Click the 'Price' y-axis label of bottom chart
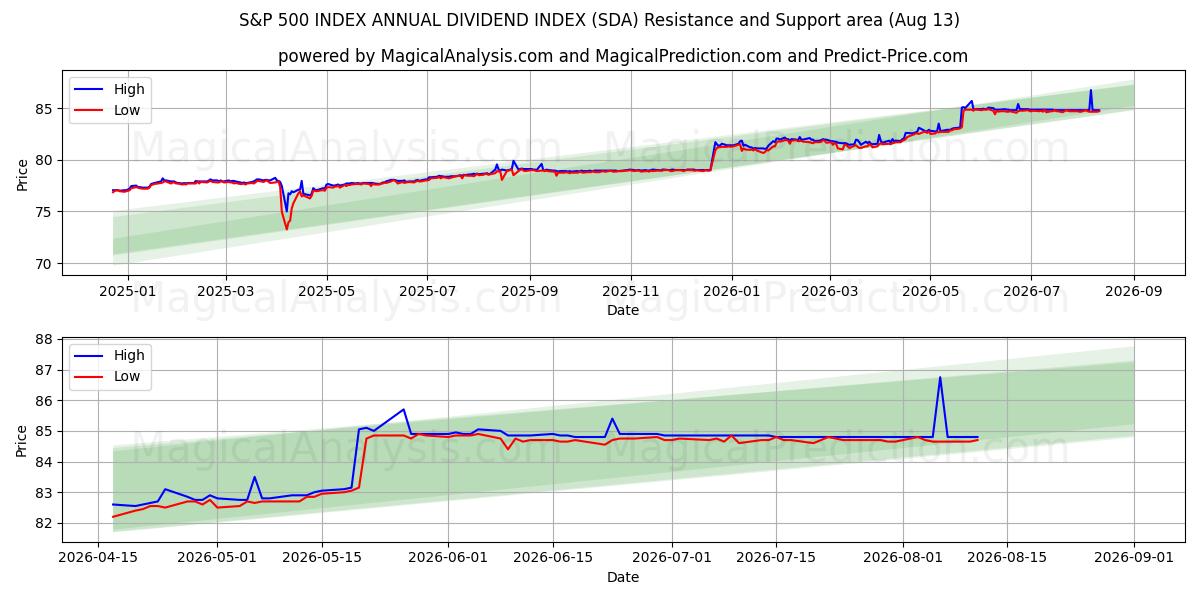 22,440
